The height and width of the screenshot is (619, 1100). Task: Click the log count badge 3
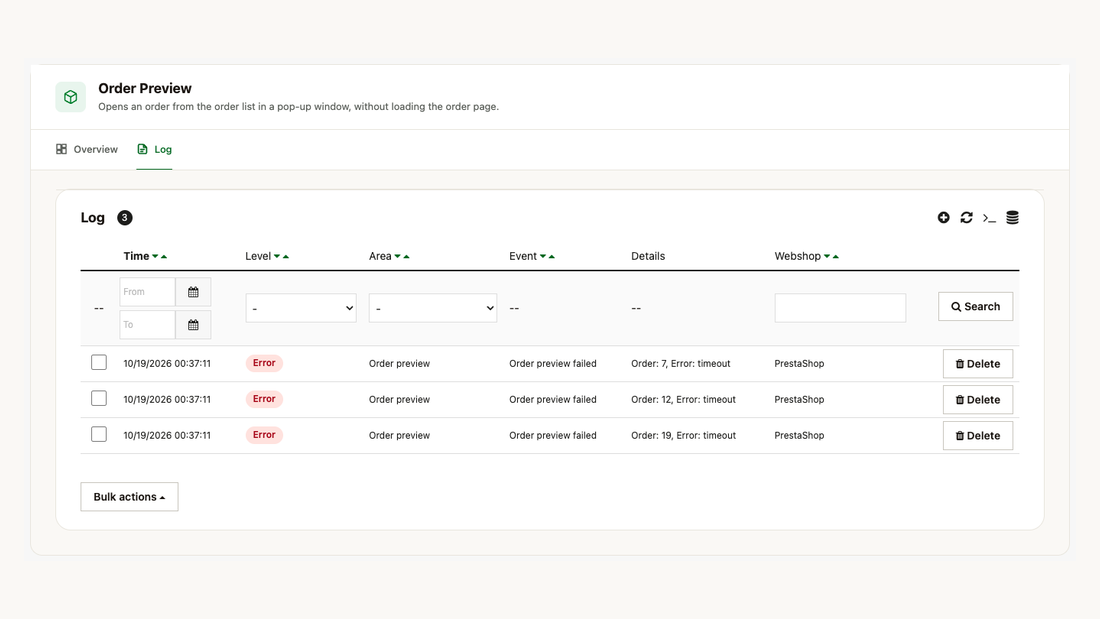pos(125,218)
